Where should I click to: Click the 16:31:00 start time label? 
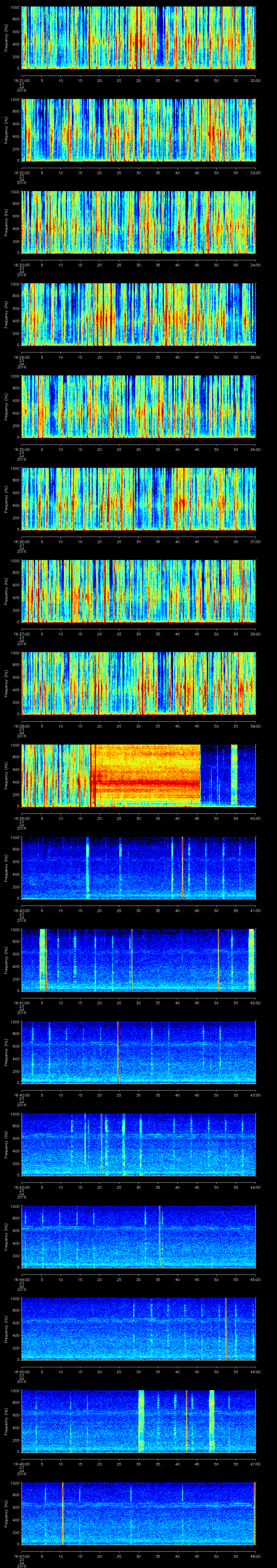(22, 80)
